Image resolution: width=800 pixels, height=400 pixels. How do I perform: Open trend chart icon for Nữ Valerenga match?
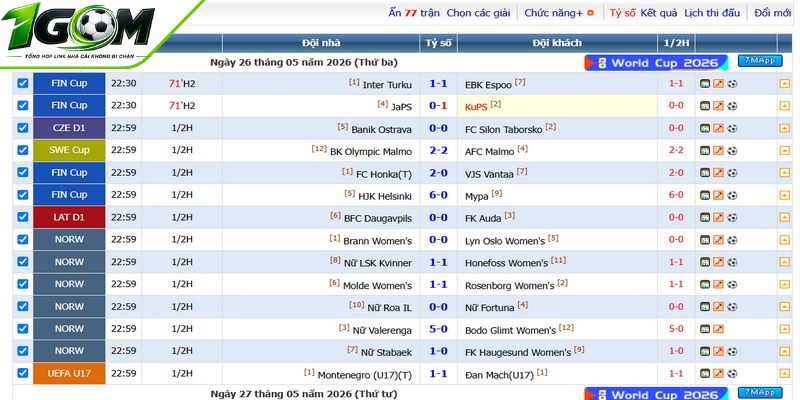[x=718, y=329]
